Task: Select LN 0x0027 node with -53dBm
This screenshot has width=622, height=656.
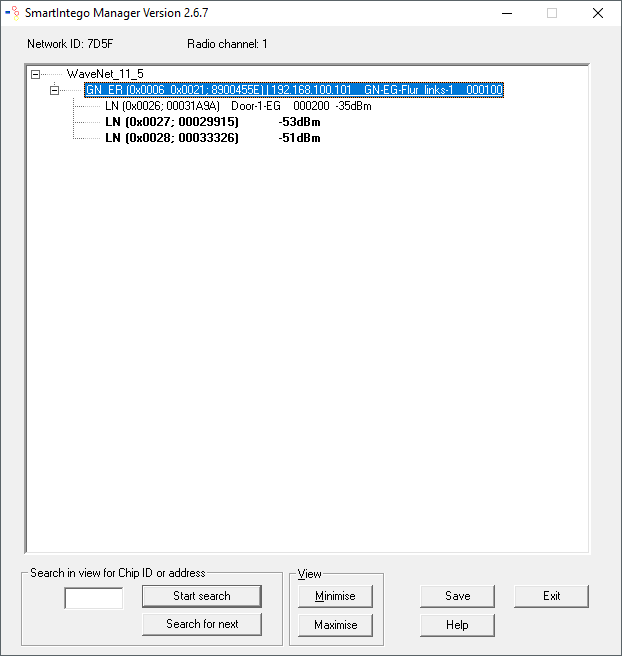Action: click(x=212, y=122)
